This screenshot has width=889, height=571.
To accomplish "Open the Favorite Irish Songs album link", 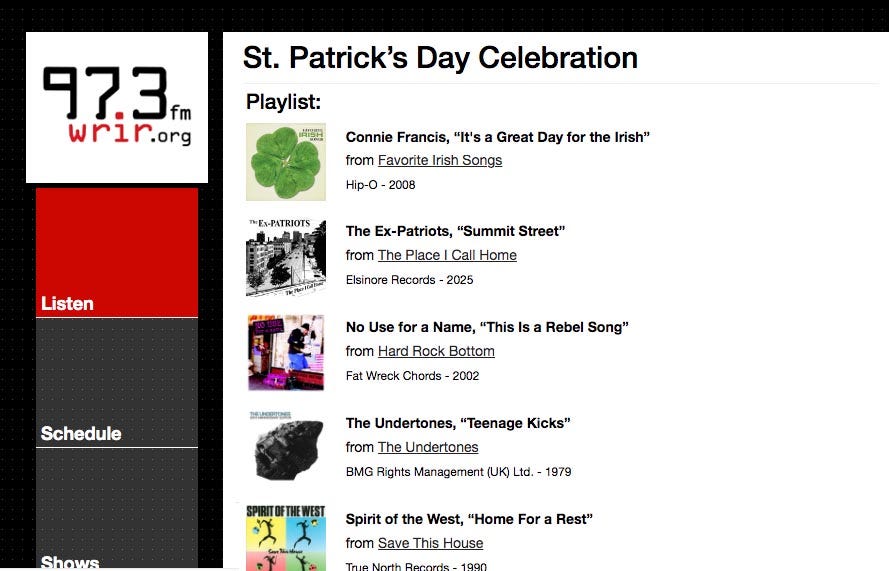I will click(x=440, y=160).
